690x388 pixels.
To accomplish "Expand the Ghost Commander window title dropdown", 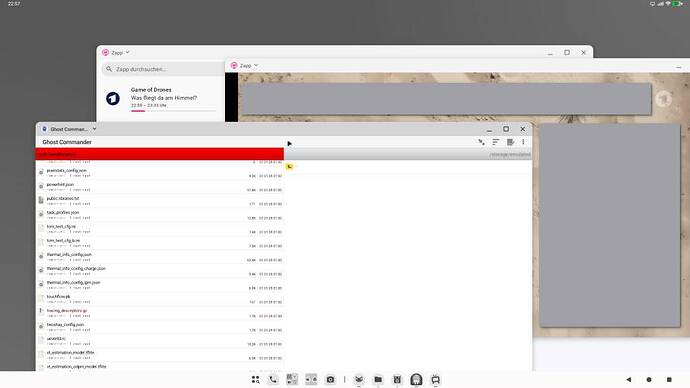I will click(95, 129).
